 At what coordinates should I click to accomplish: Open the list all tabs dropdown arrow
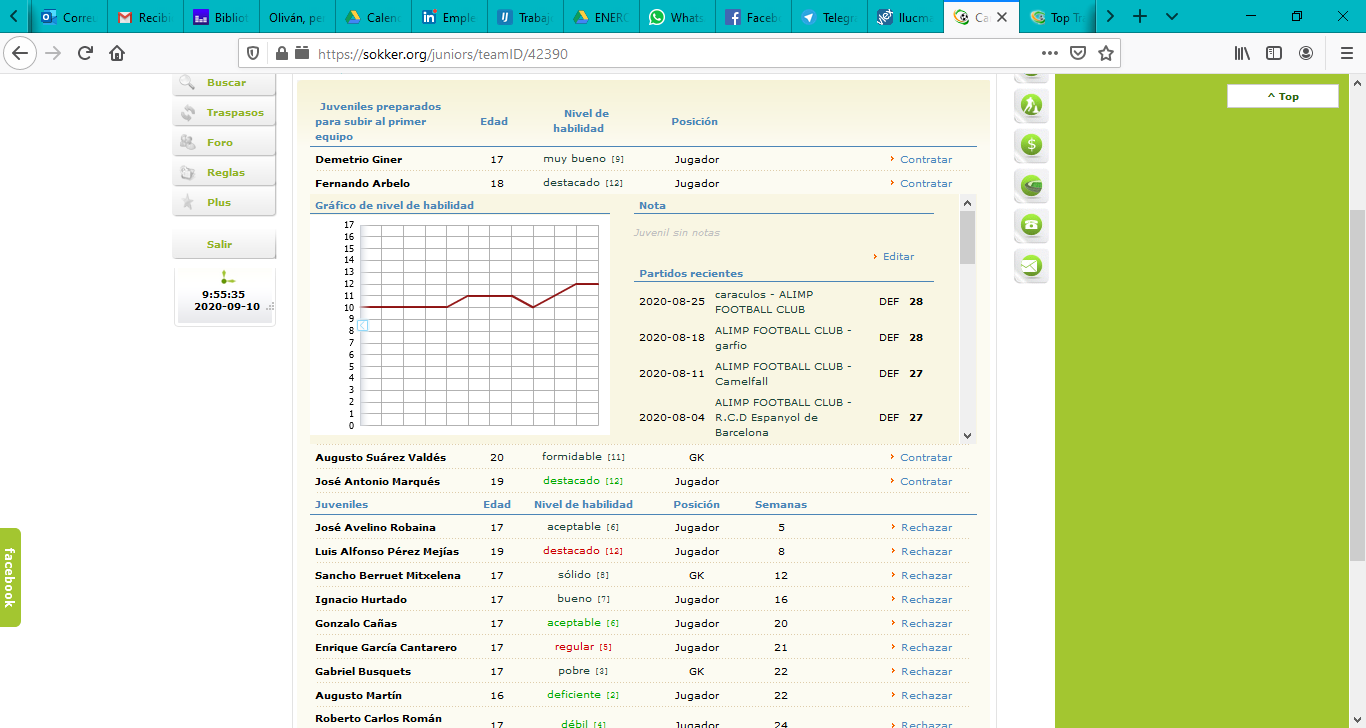1172,17
